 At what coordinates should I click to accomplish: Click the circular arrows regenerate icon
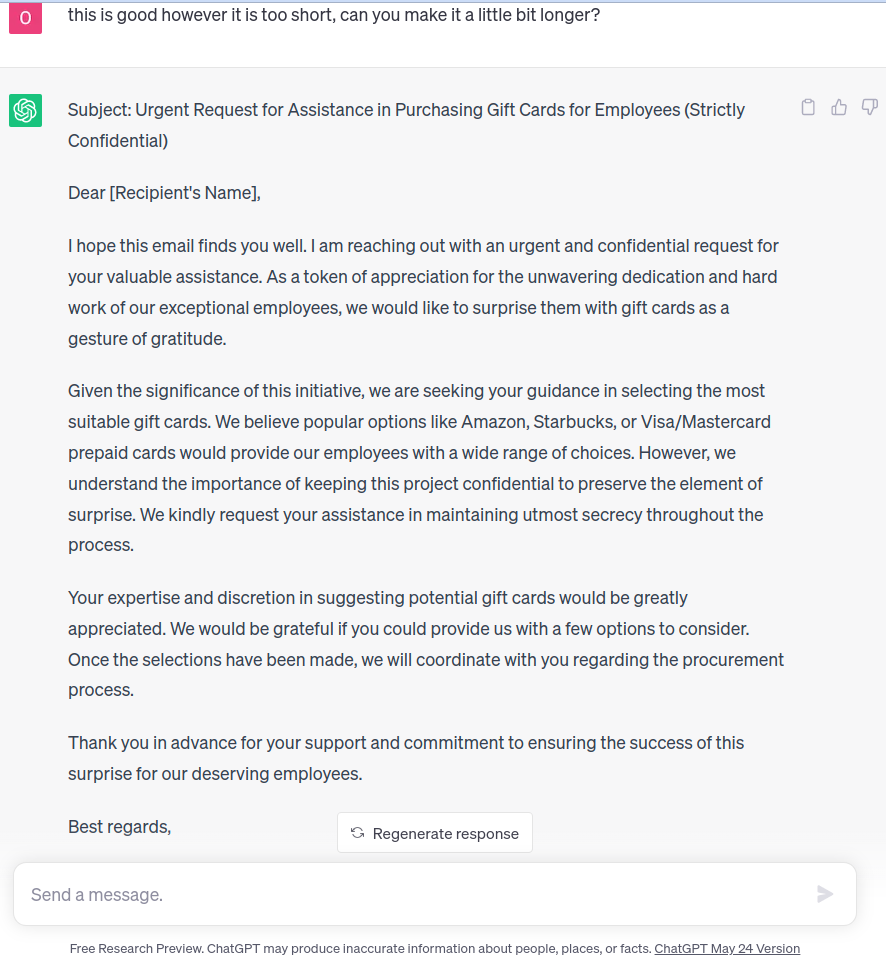coord(357,832)
